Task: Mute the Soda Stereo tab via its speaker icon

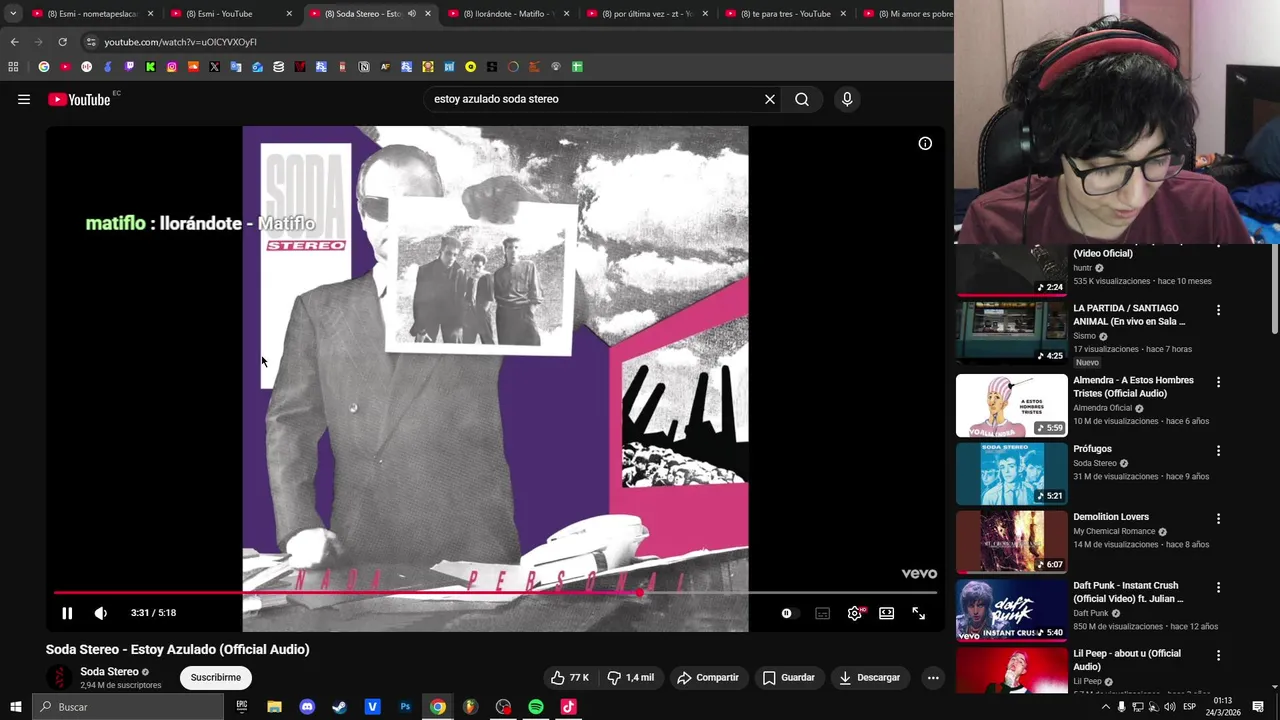Action: [412, 14]
